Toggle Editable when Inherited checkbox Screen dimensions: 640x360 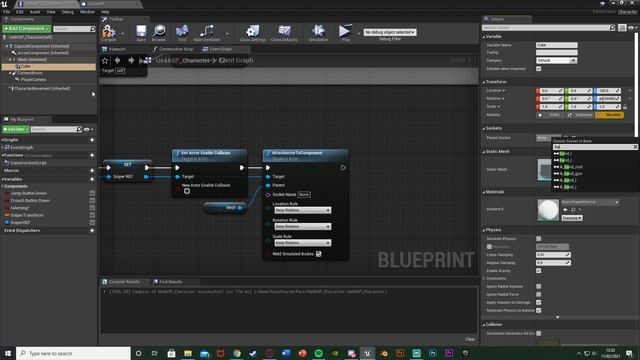point(538,69)
